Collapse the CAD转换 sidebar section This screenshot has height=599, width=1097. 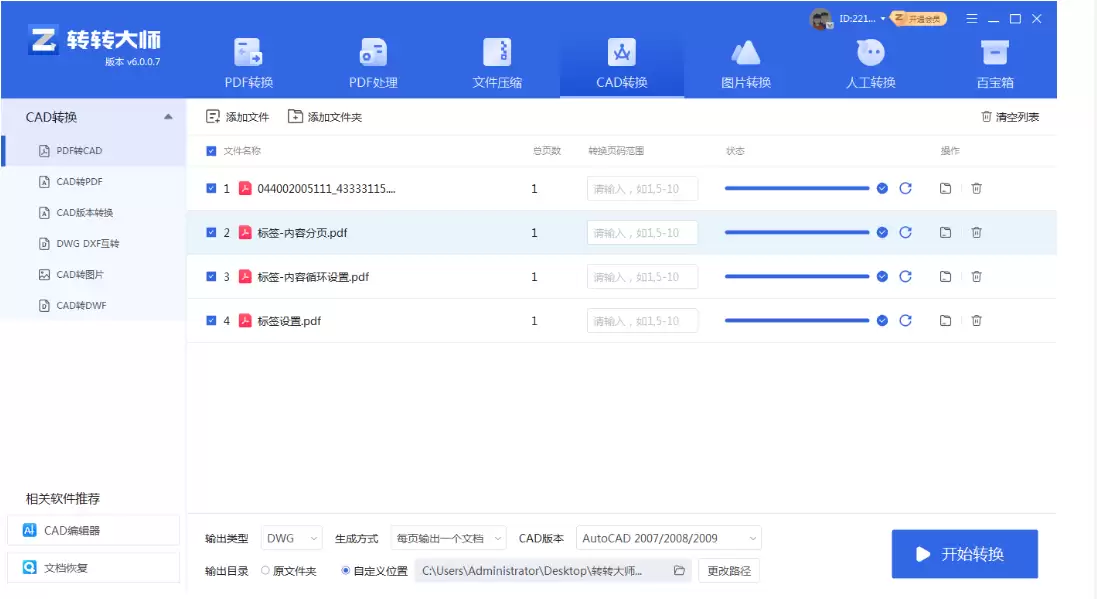(167, 117)
